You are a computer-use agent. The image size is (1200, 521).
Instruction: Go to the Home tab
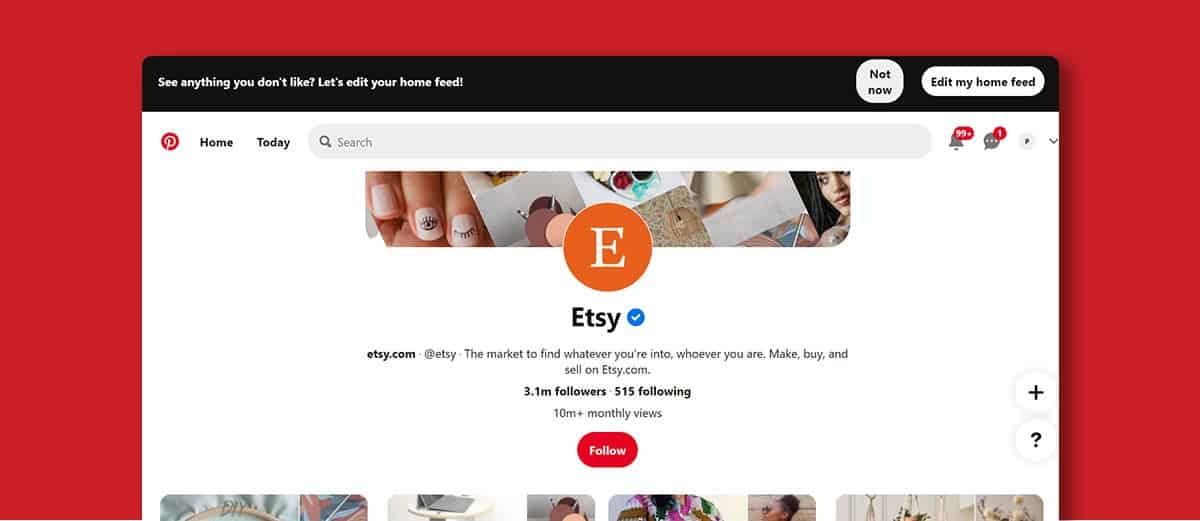click(x=216, y=142)
